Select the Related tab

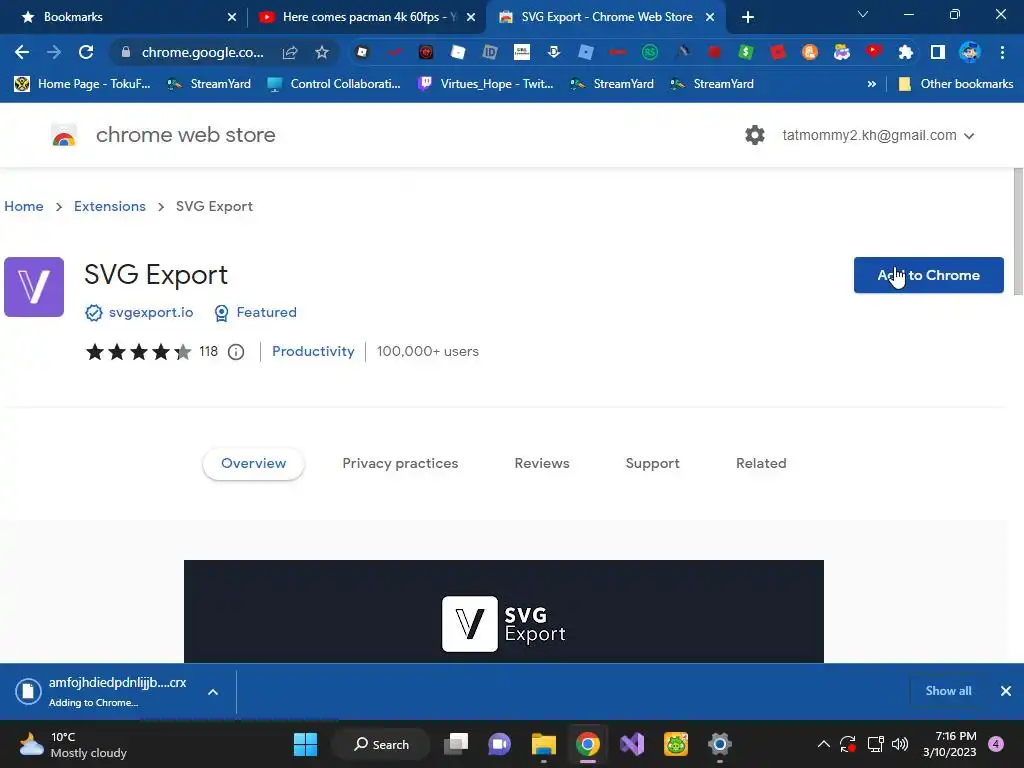click(x=761, y=464)
